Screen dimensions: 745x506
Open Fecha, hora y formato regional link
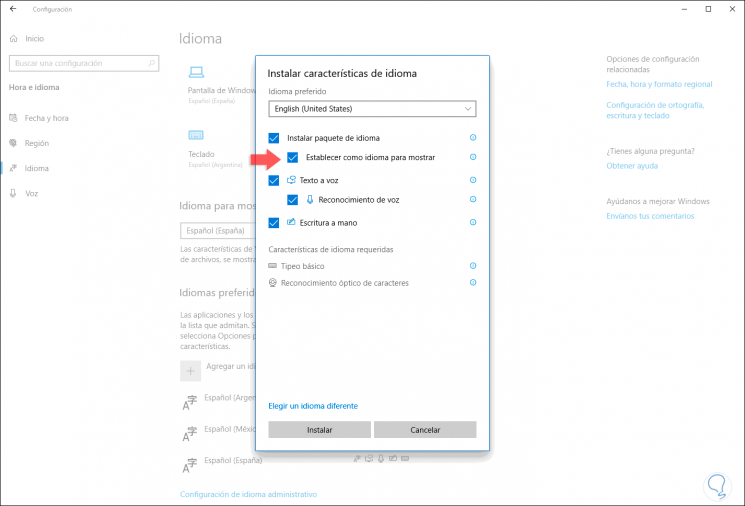(x=659, y=84)
